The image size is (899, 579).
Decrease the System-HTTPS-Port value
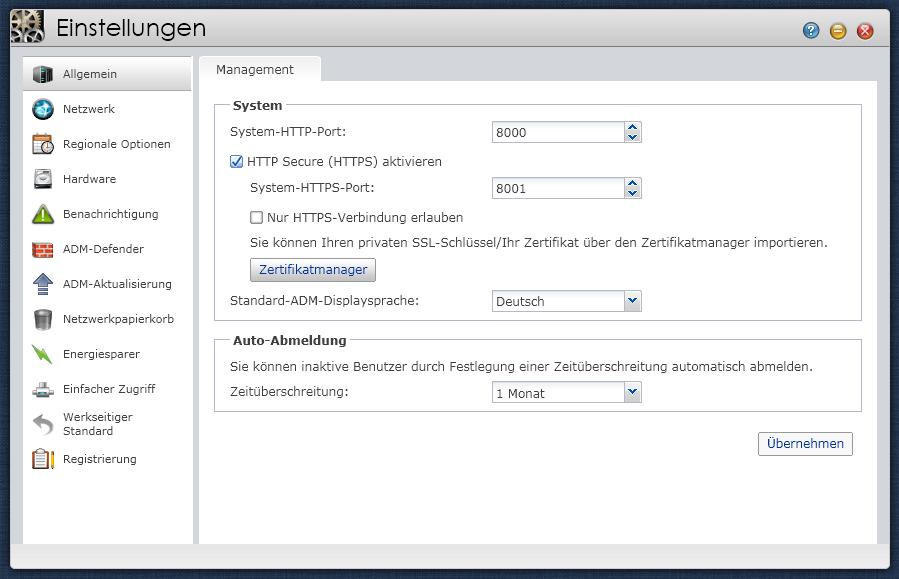pyautogui.click(x=632, y=193)
